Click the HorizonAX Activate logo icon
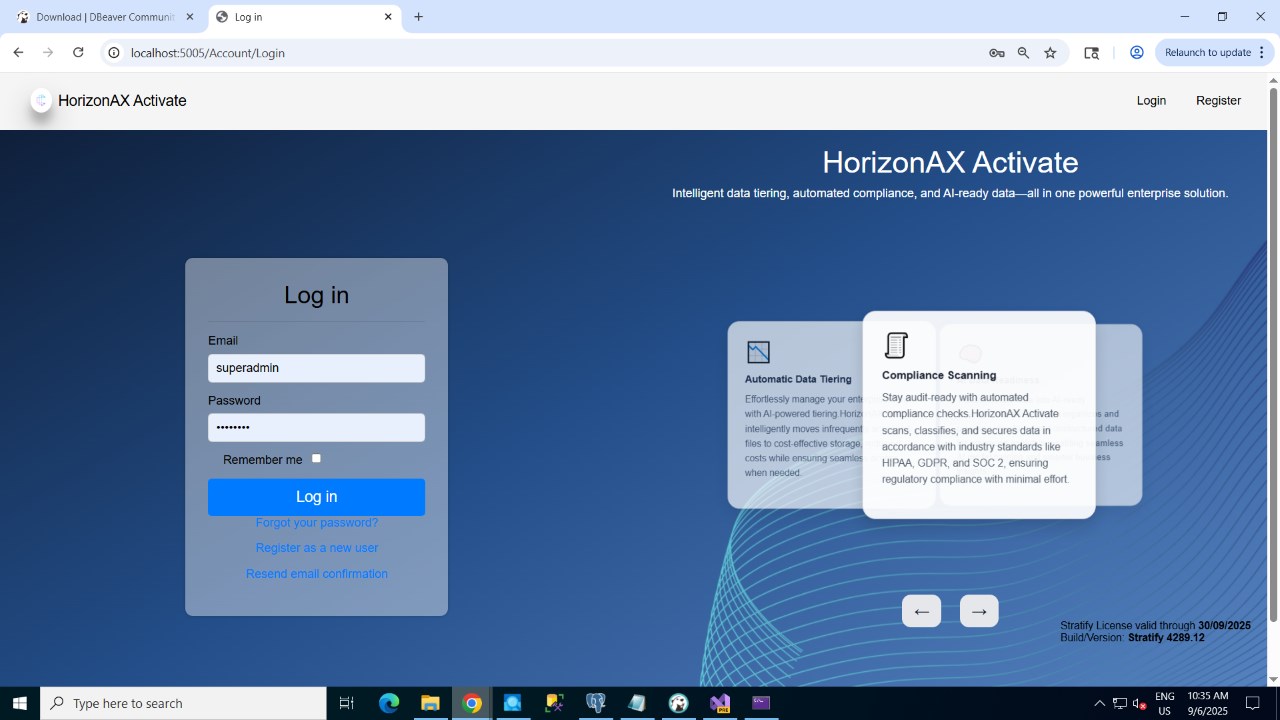 click(41, 100)
